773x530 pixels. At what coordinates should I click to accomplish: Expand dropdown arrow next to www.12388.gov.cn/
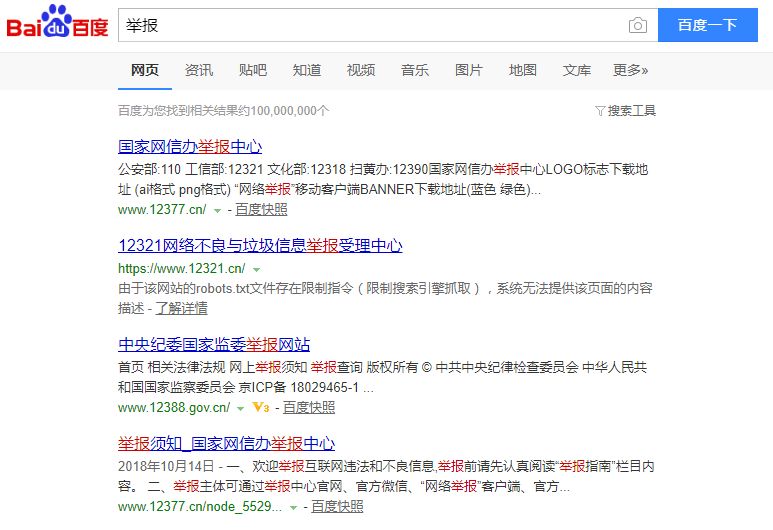point(241,409)
